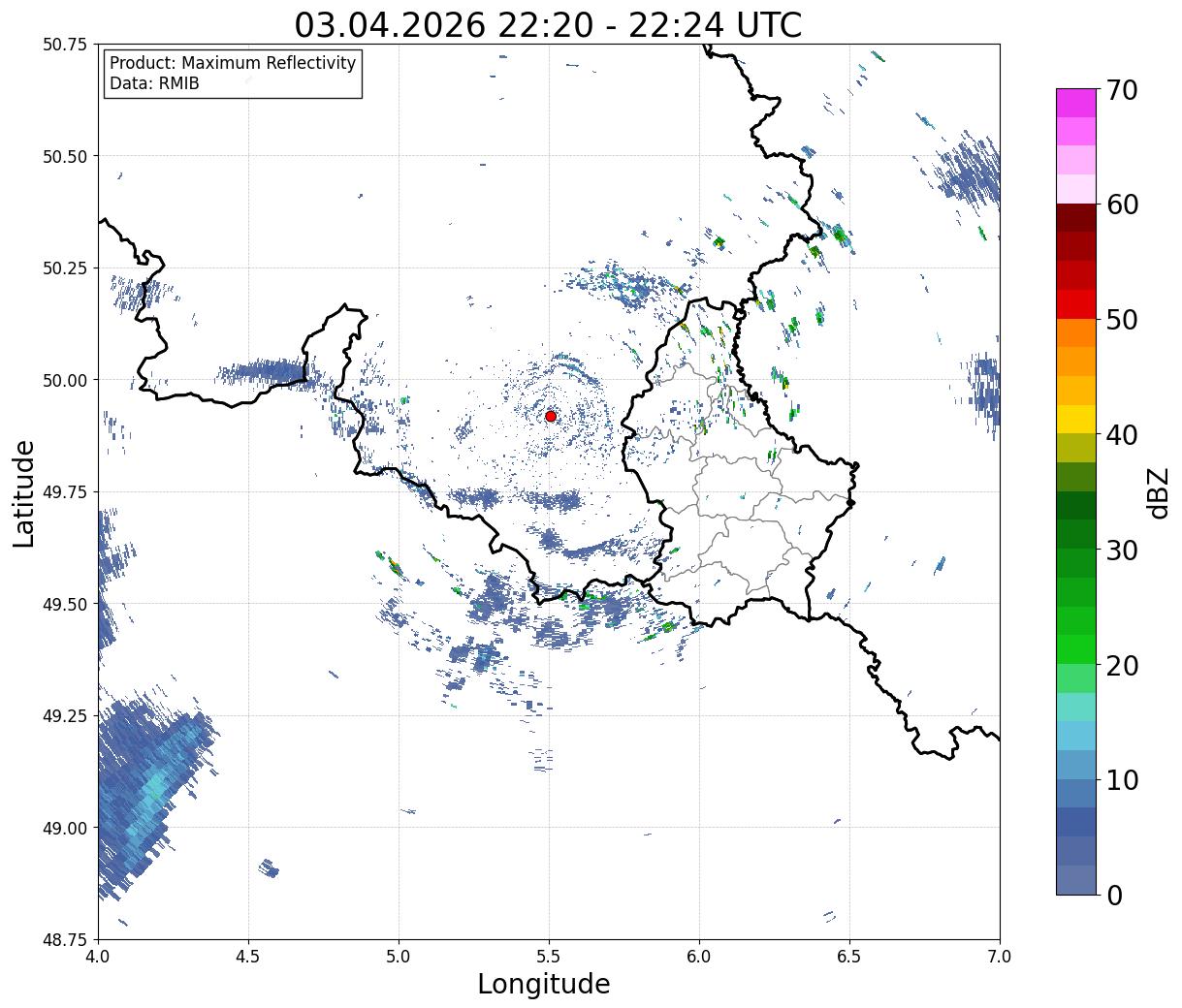Click the yellow band on colorbar
Viewport: 1182px width, 1008px height.
(1076, 420)
